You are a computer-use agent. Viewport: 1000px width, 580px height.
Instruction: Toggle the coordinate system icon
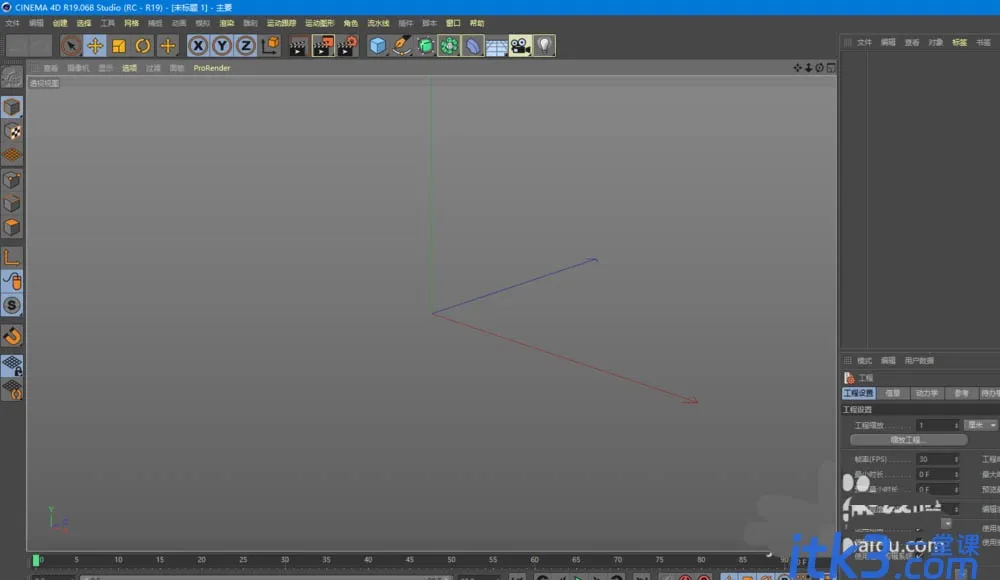tap(270, 45)
